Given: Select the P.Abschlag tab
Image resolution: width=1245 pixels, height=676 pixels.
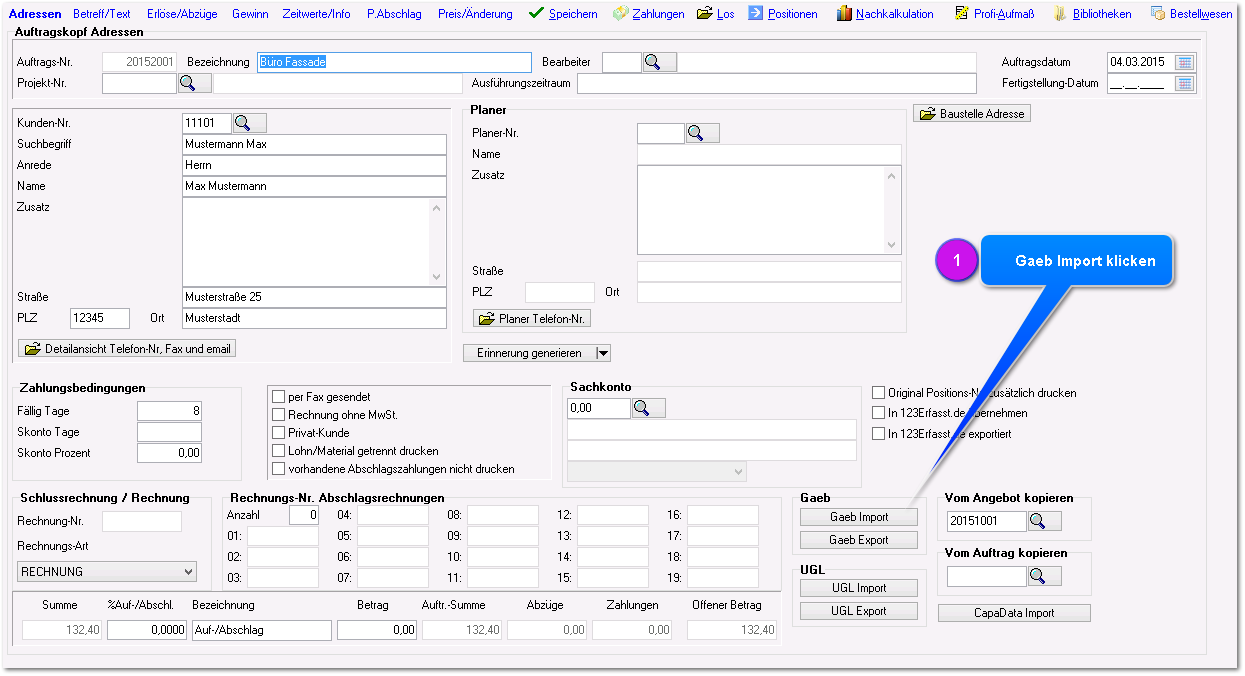Looking at the screenshot, I should point(394,14).
